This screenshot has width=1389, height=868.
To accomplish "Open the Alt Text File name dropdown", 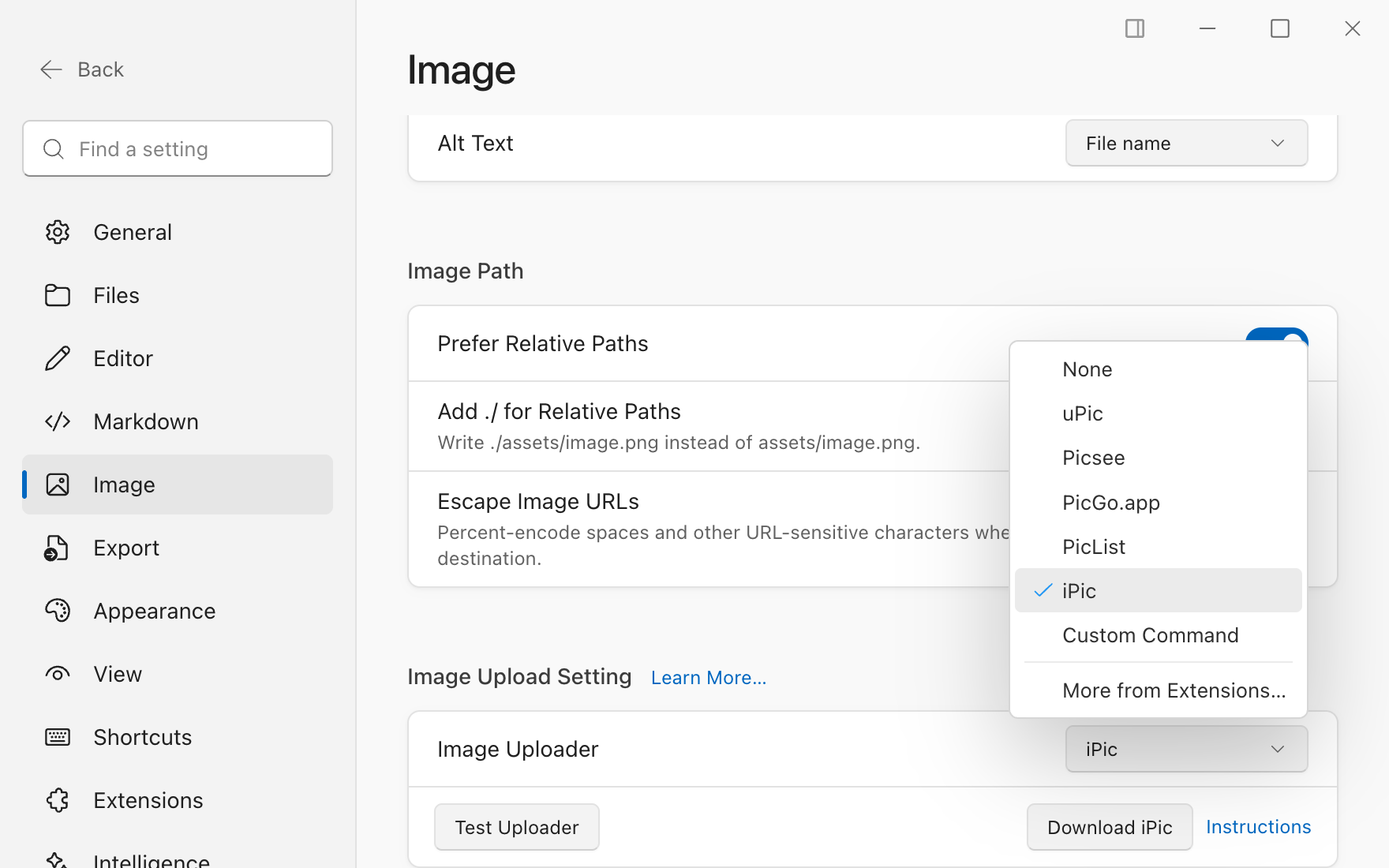I will tap(1186, 143).
